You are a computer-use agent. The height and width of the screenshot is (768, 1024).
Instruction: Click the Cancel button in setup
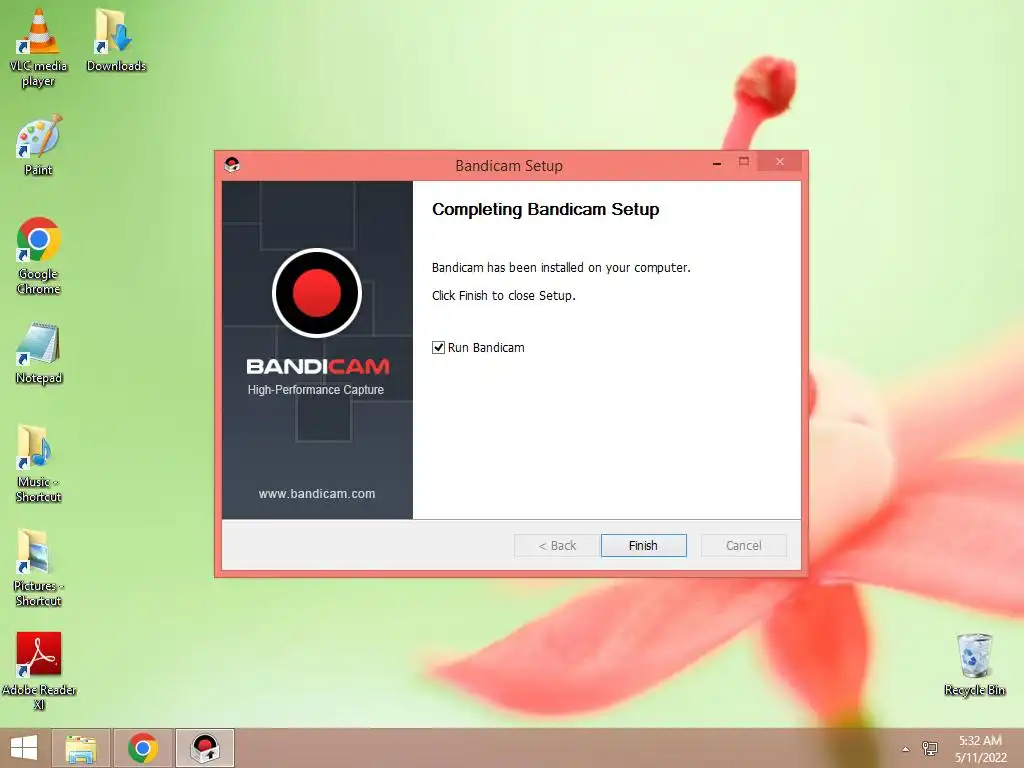pyautogui.click(x=743, y=545)
